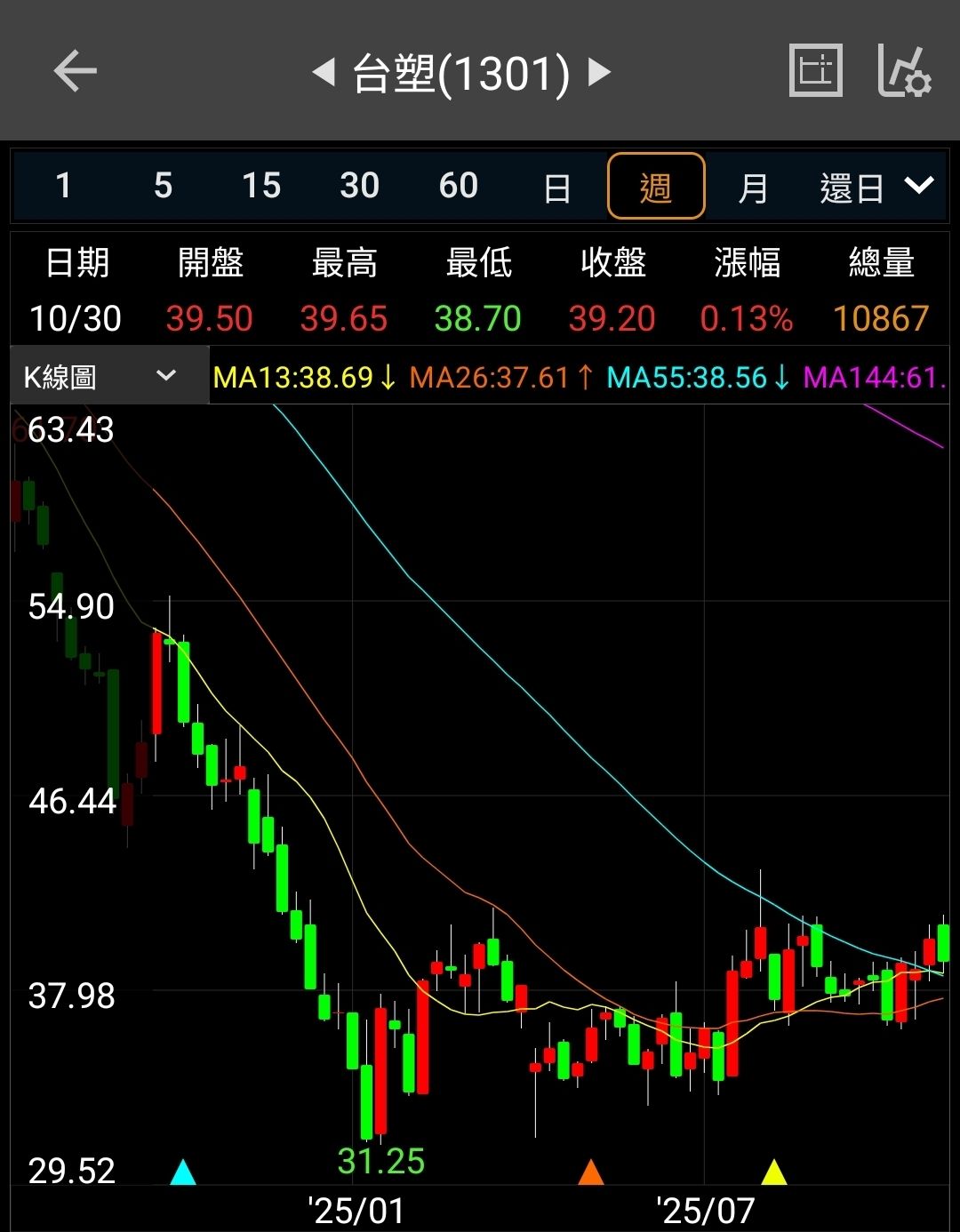The image size is (960, 1232).
Task: Select the 30-minute interval tab
Action: pos(360,186)
